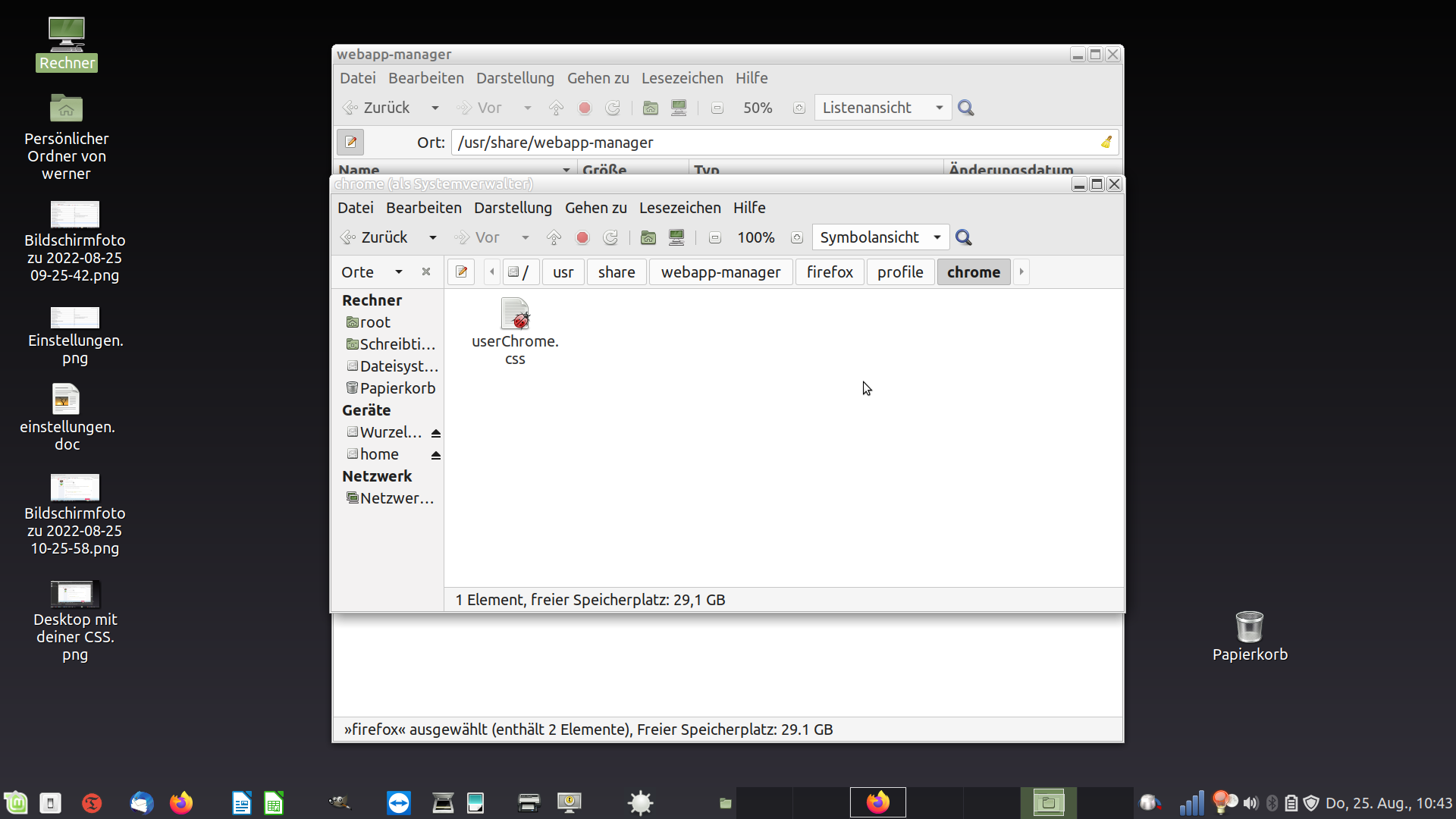Close the Orte side pane
This screenshot has height=819, width=1456.
[x=426, y=271]
